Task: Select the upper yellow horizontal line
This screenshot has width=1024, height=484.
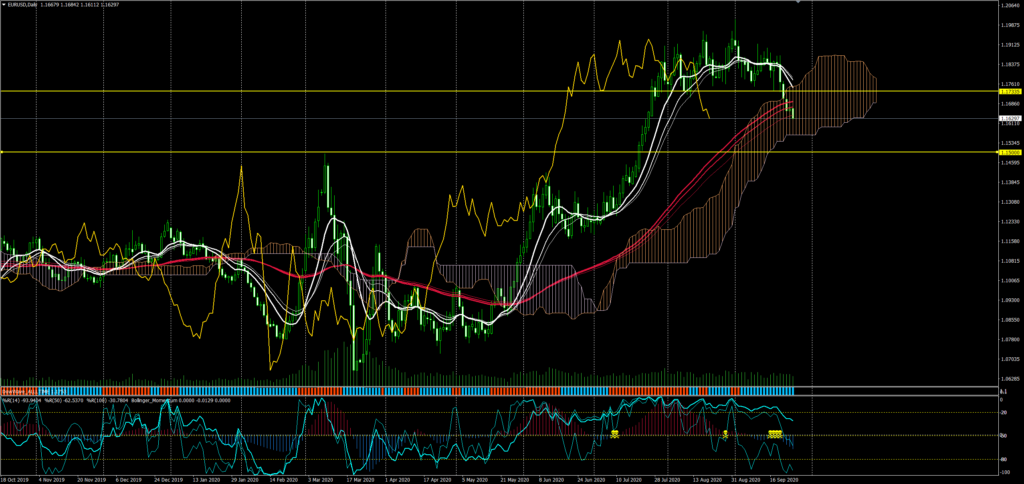Action: click(x=400, y=91)
